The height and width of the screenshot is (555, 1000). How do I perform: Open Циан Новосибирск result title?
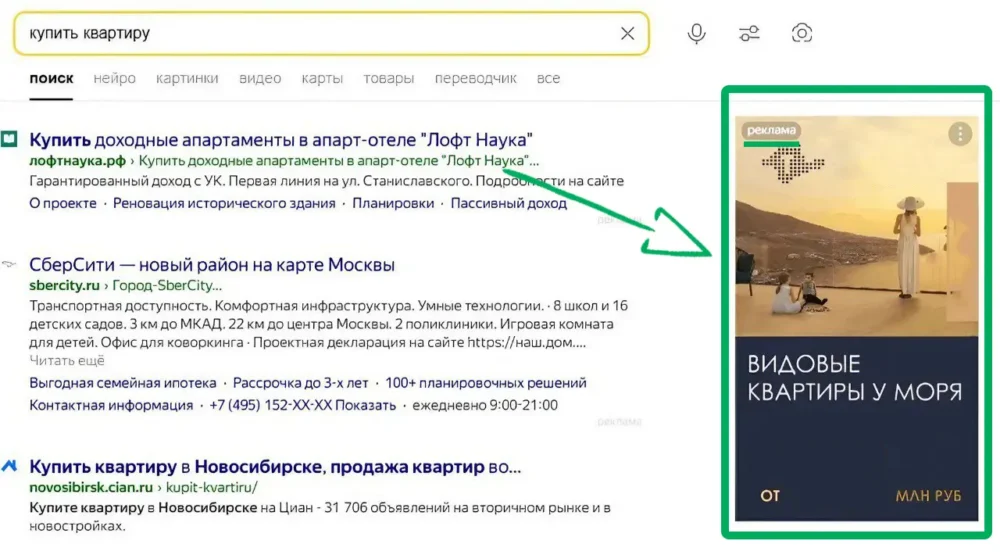[x=275, y=467]
